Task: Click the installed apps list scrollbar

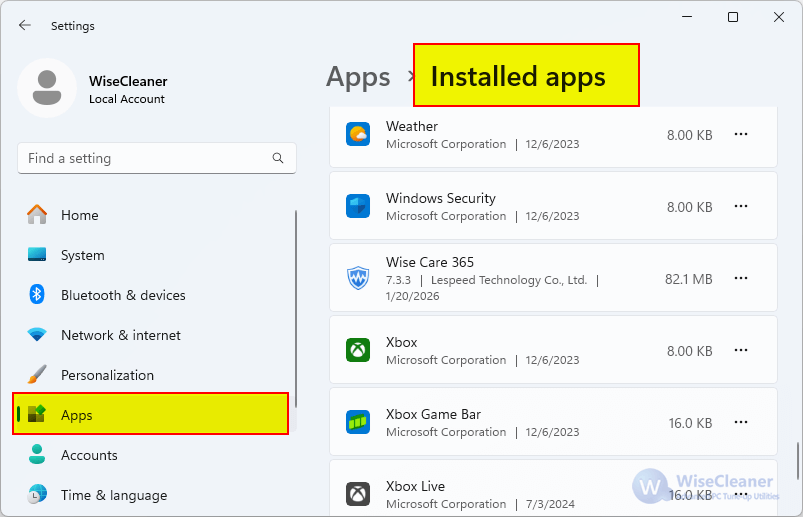Action: (x=797, y=461)
